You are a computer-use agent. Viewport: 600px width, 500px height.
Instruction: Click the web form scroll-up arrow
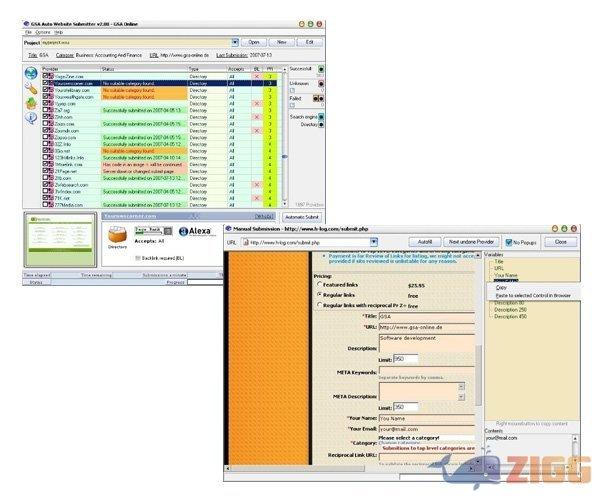(x=478, y=255)
